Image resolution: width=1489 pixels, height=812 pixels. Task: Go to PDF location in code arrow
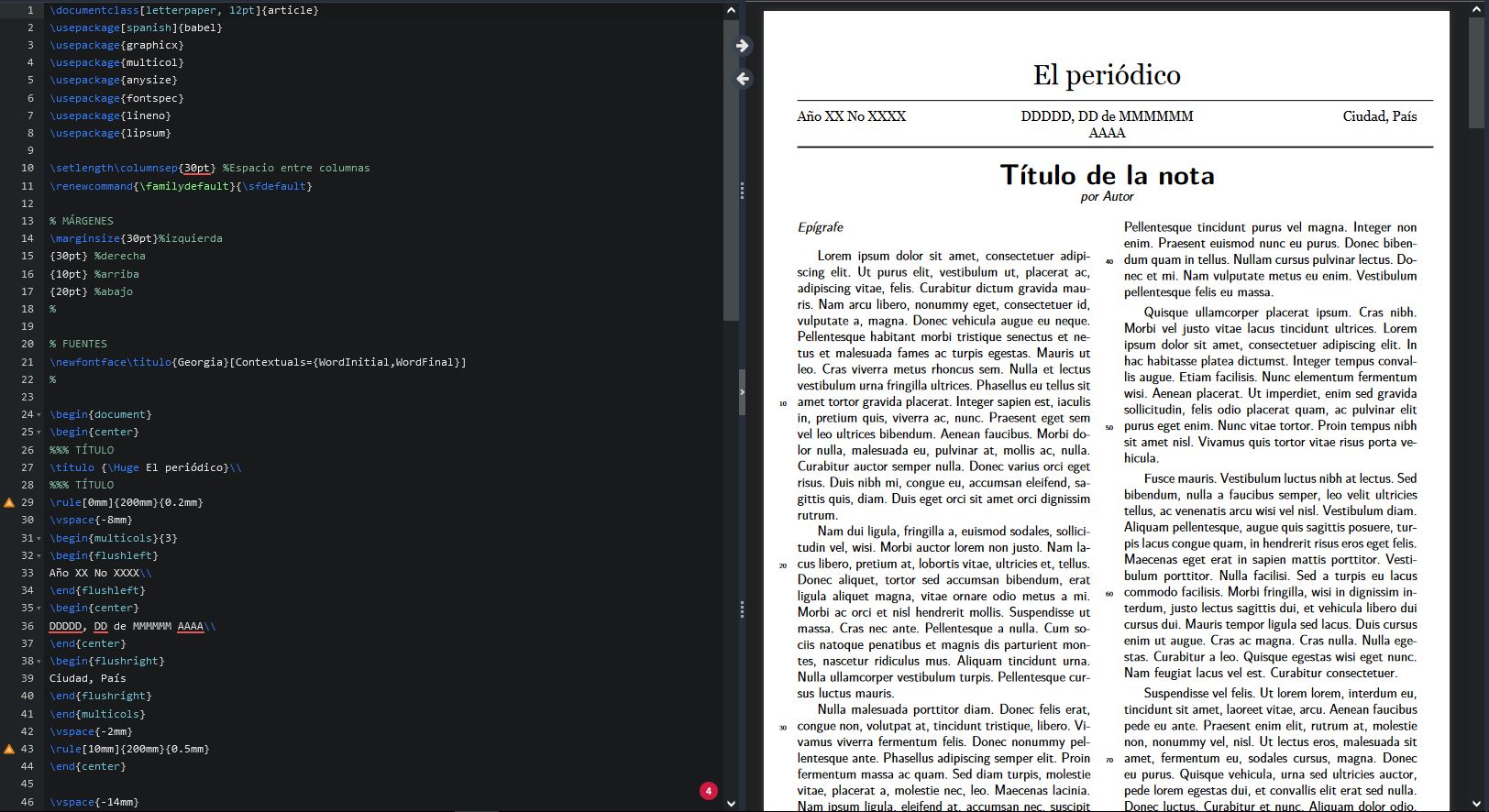point(743,79)
